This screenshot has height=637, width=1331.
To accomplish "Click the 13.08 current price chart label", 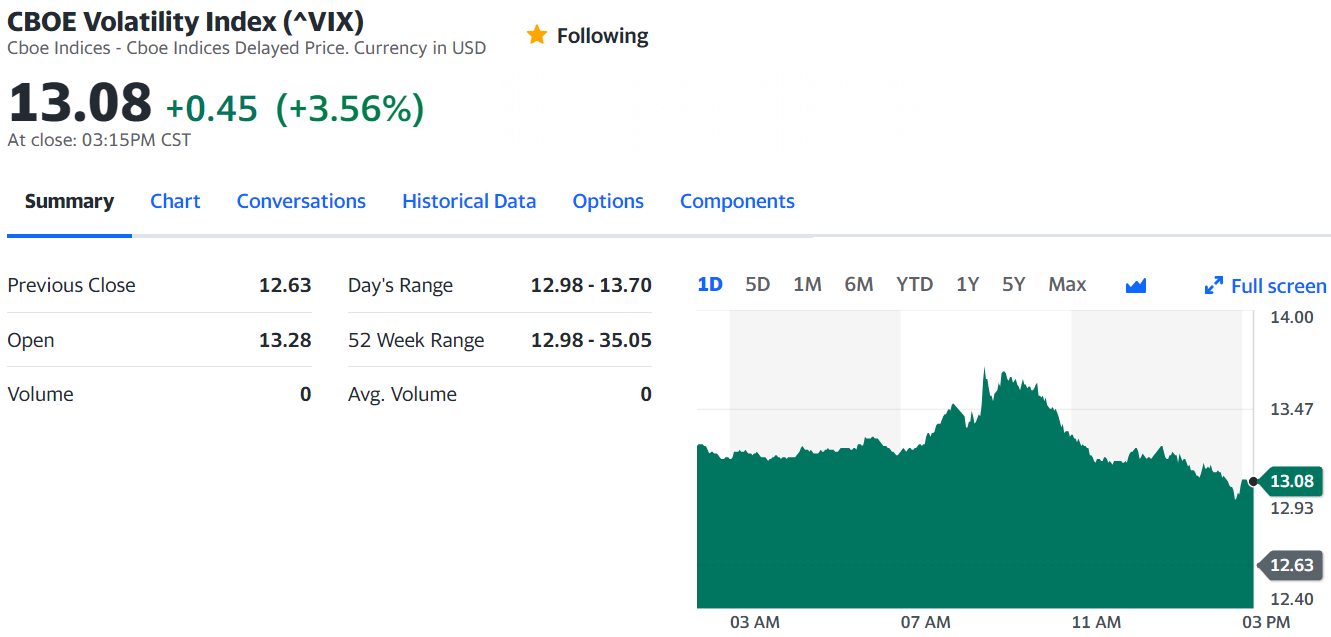I will pos(1291,481).
